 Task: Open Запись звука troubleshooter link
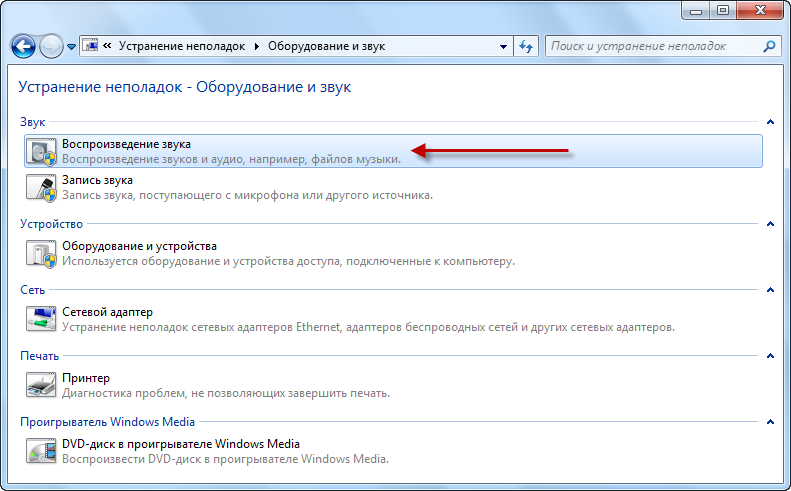(97, 180)
